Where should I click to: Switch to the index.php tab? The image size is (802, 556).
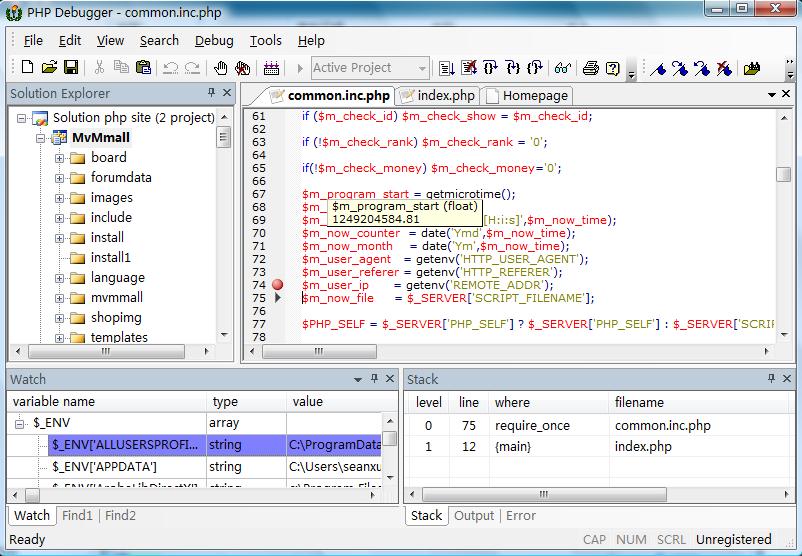[x=438, y=96]
